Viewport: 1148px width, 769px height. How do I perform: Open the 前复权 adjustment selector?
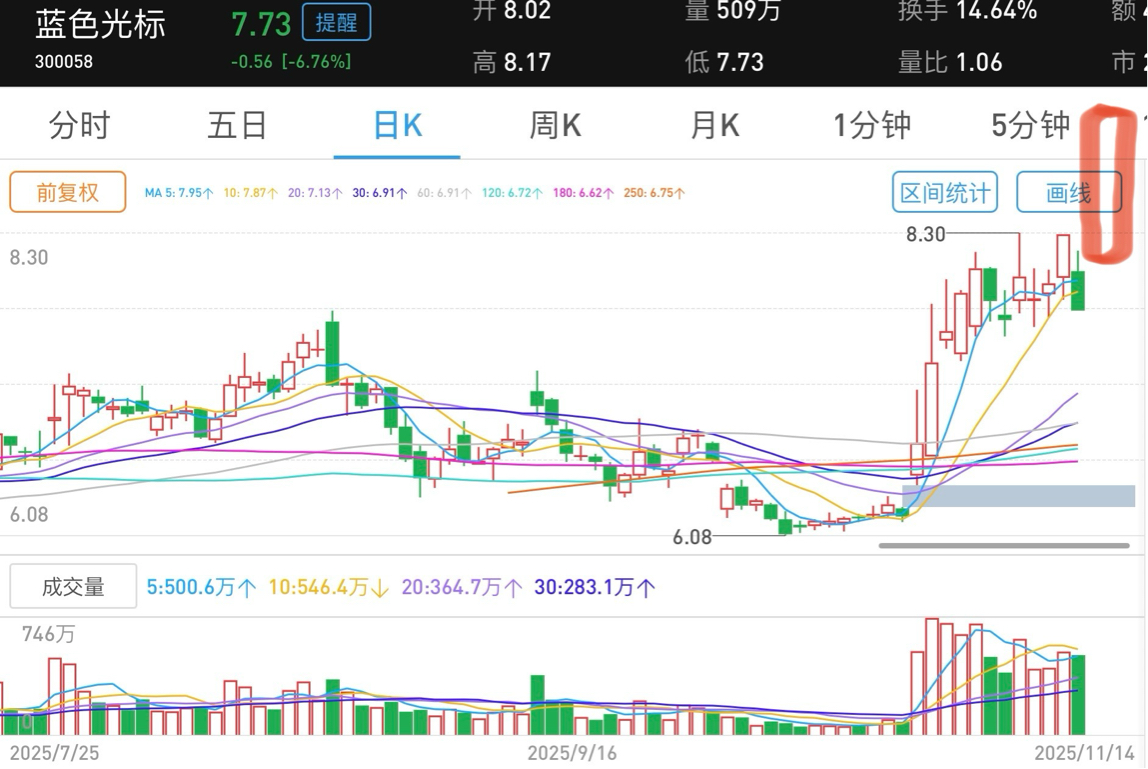pos(67,193)
